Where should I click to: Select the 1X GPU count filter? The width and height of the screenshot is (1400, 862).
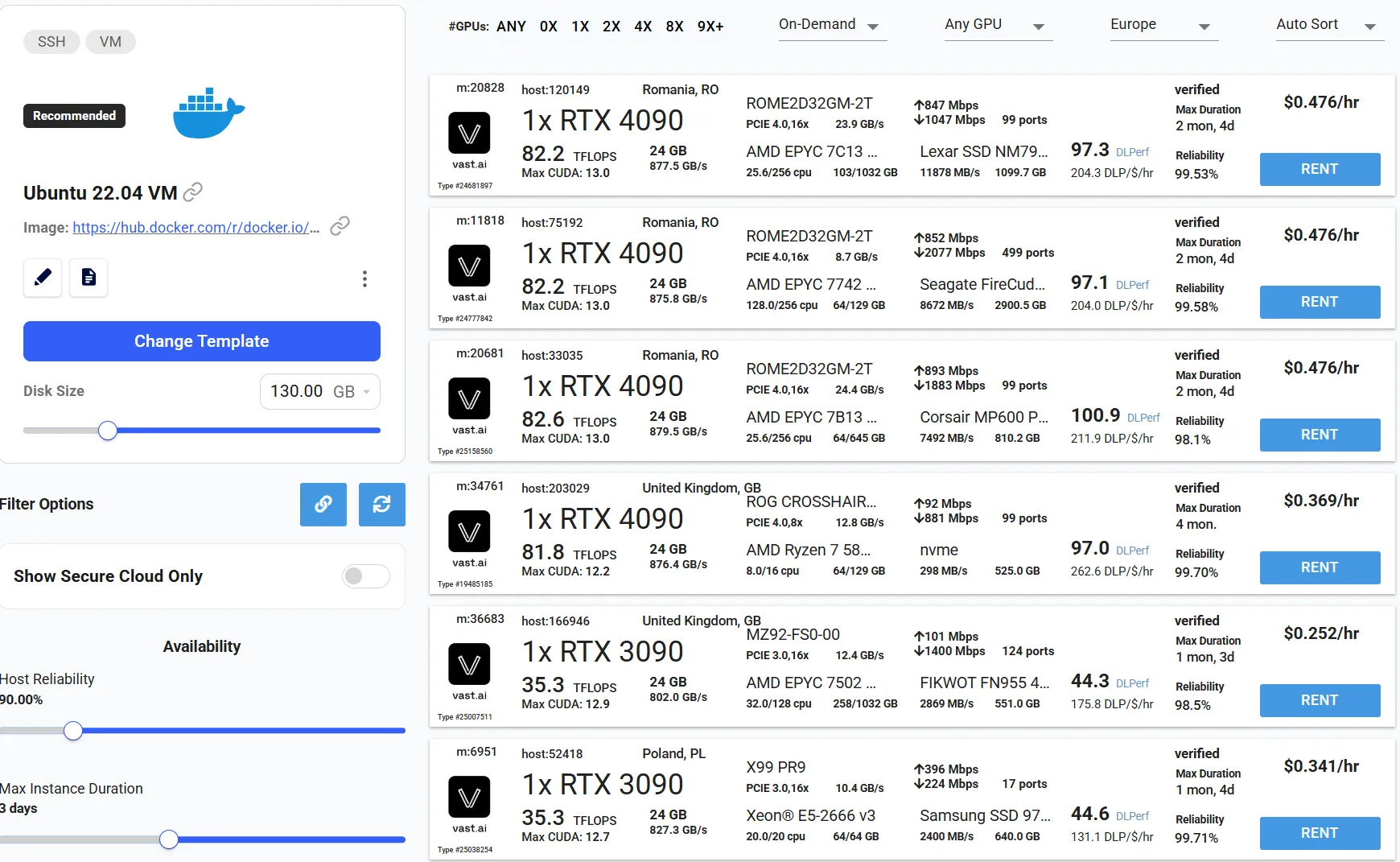(580, 27)
